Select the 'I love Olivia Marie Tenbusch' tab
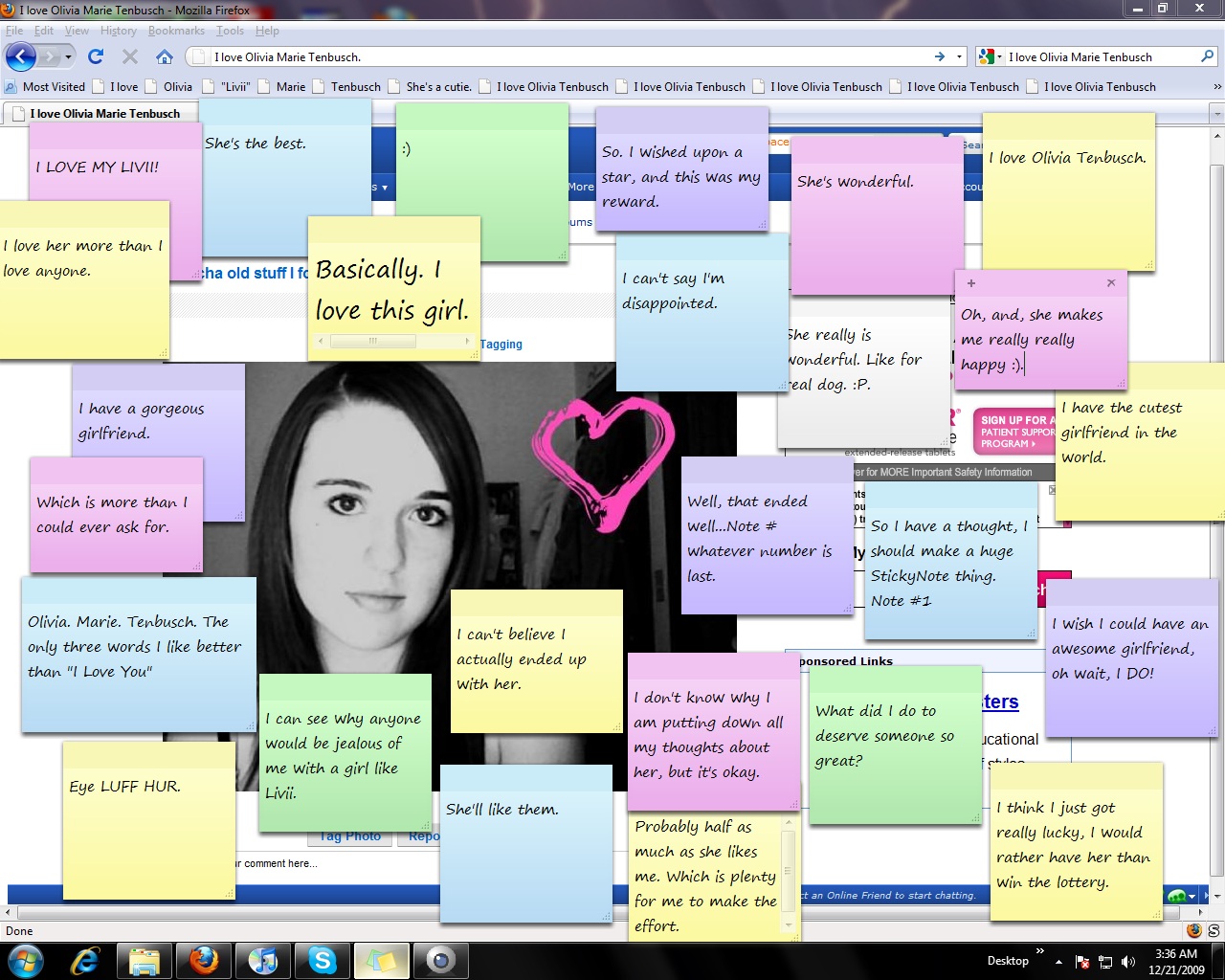 coord(100,113)
